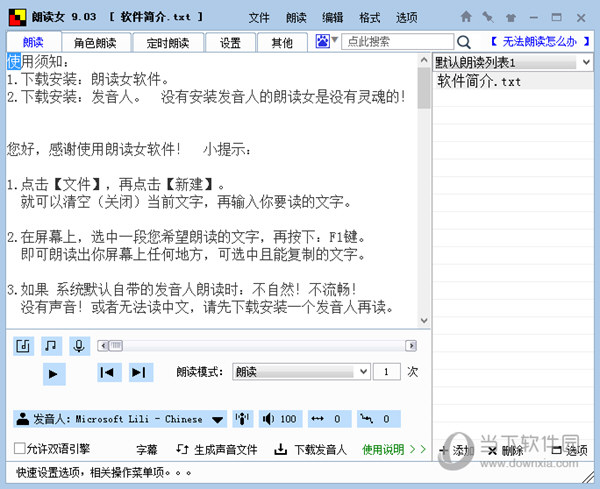The image size is (600, 489).
Task: Open the 文件 menu
Action: click(259, 18)
